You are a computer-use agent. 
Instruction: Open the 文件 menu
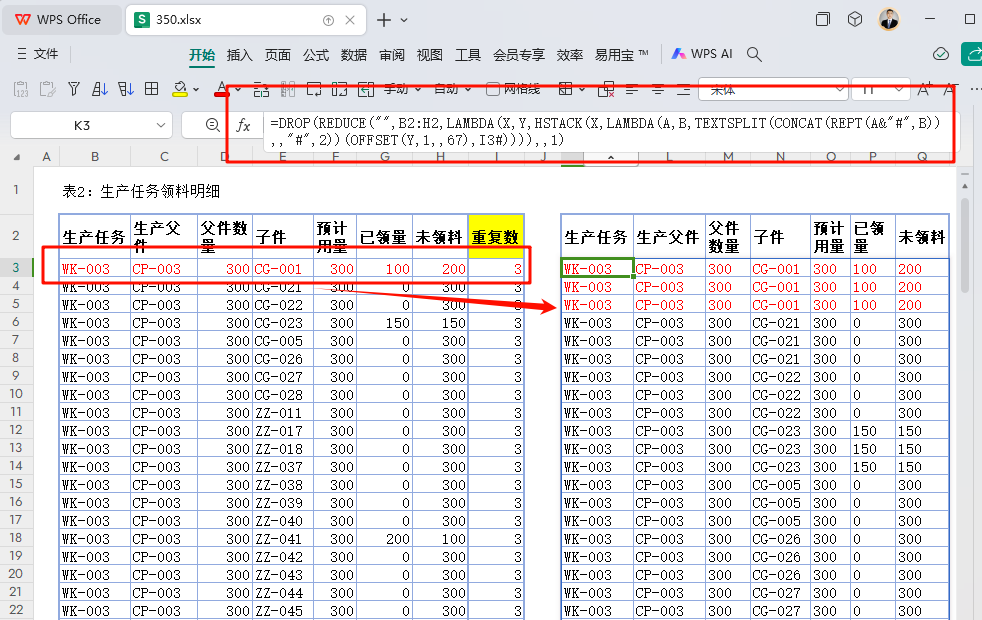point(38,54)
